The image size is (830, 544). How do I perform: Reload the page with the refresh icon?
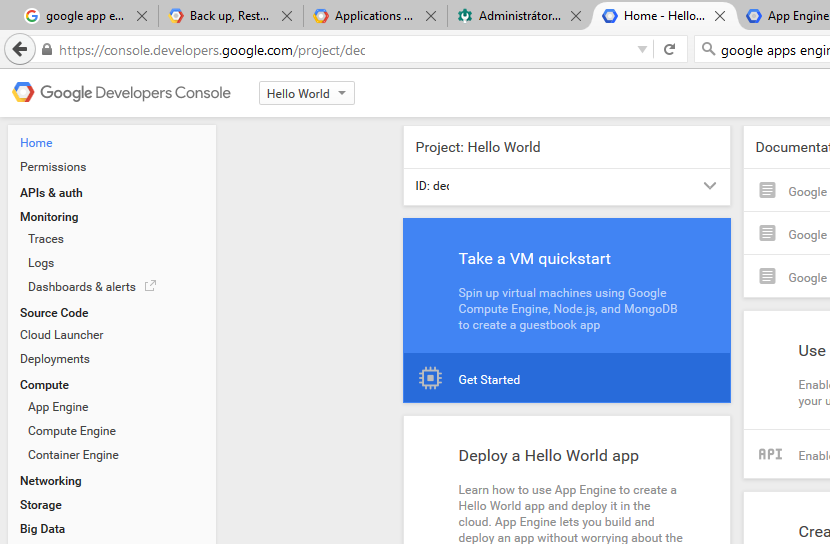click(x=670, y=50)
